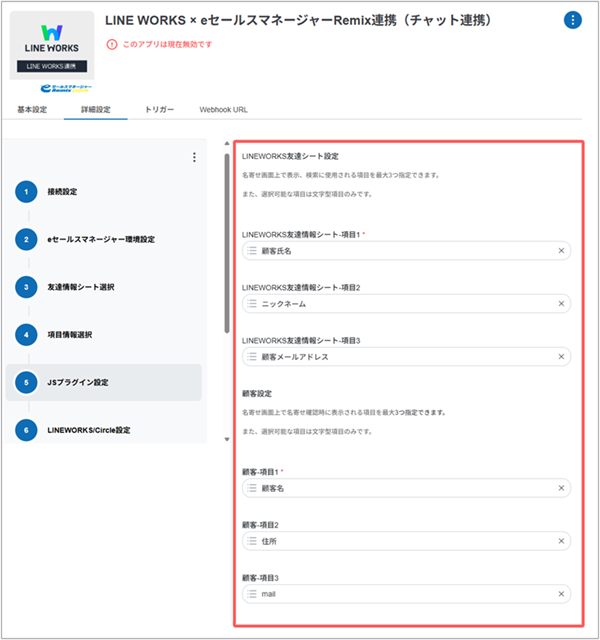Switch to the 基本設定 tab

32,109
